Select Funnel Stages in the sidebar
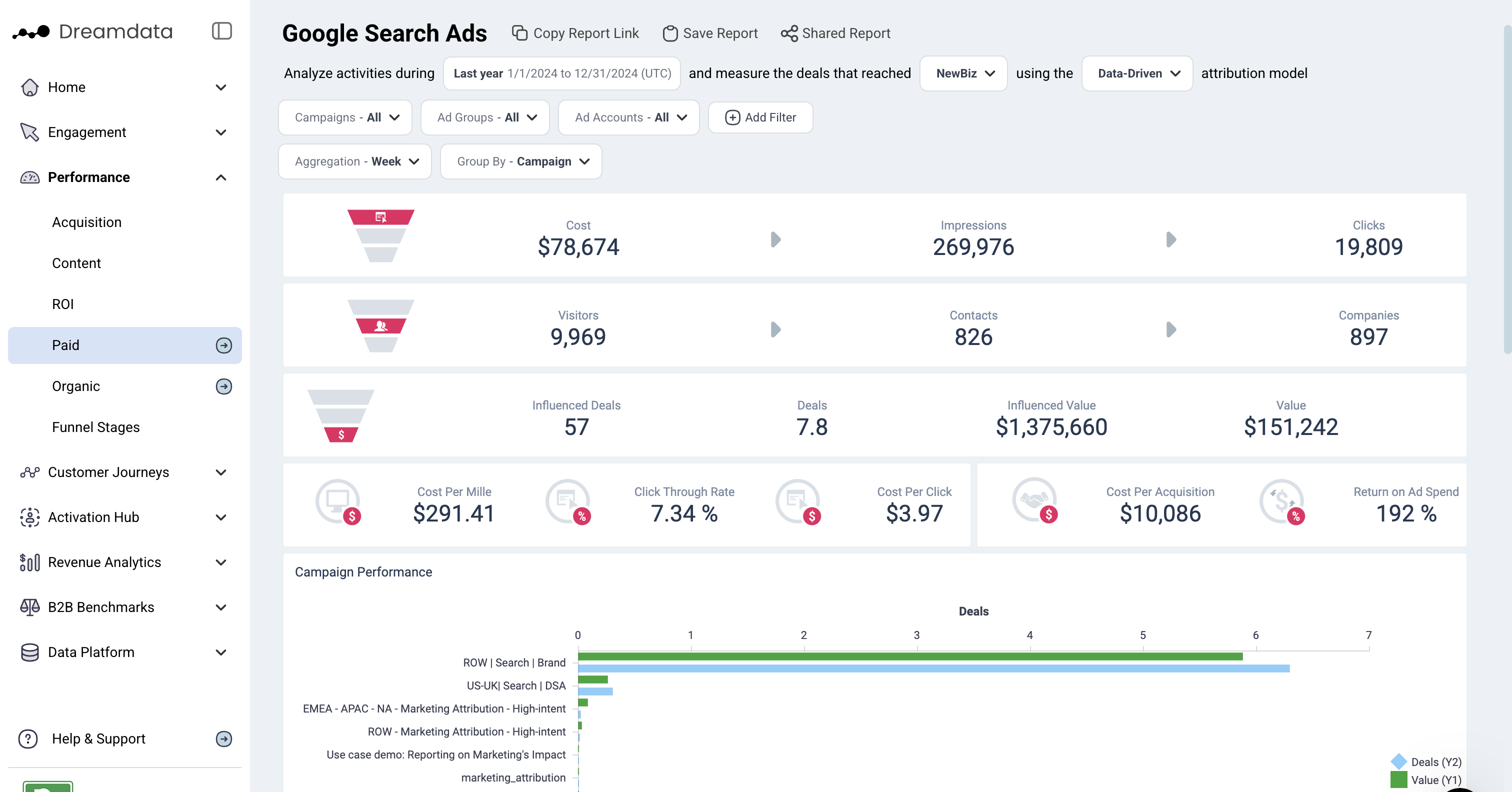 point(95,427)
